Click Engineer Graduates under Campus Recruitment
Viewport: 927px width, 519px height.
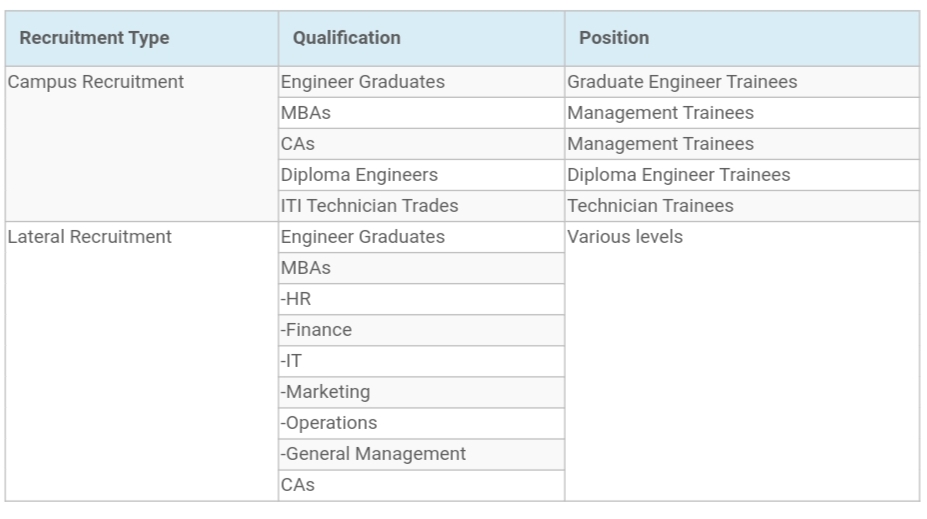(363, 82)
